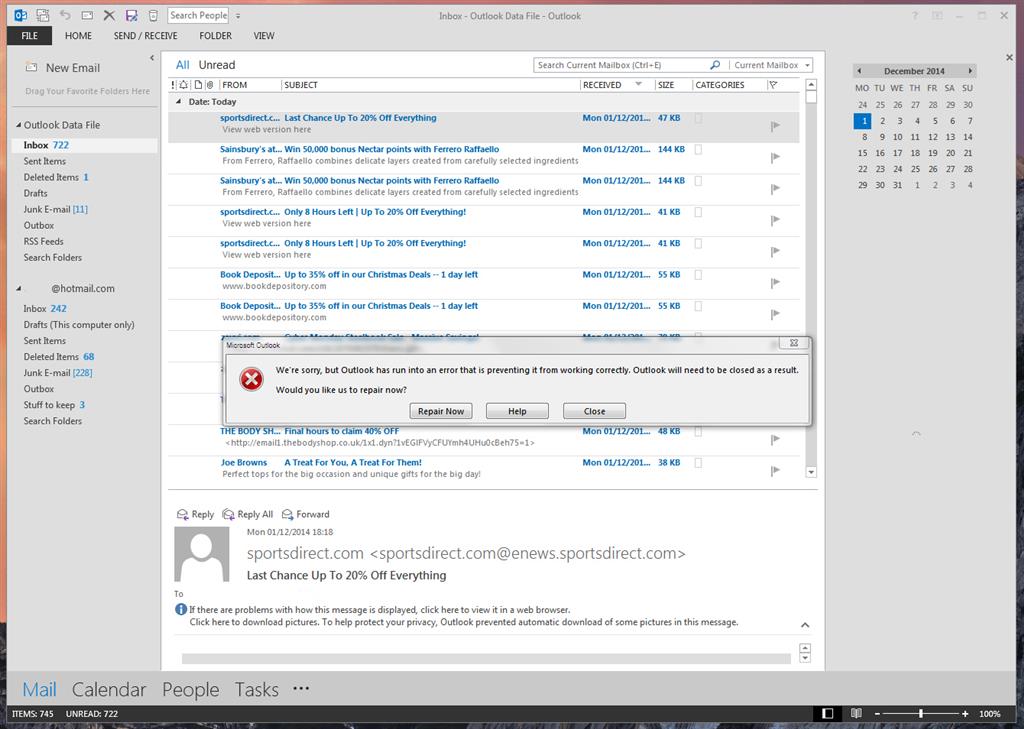This screenshot has height=729, width=1024.
Task: Collapse the Date: Today group
Action: pos(178,102)
